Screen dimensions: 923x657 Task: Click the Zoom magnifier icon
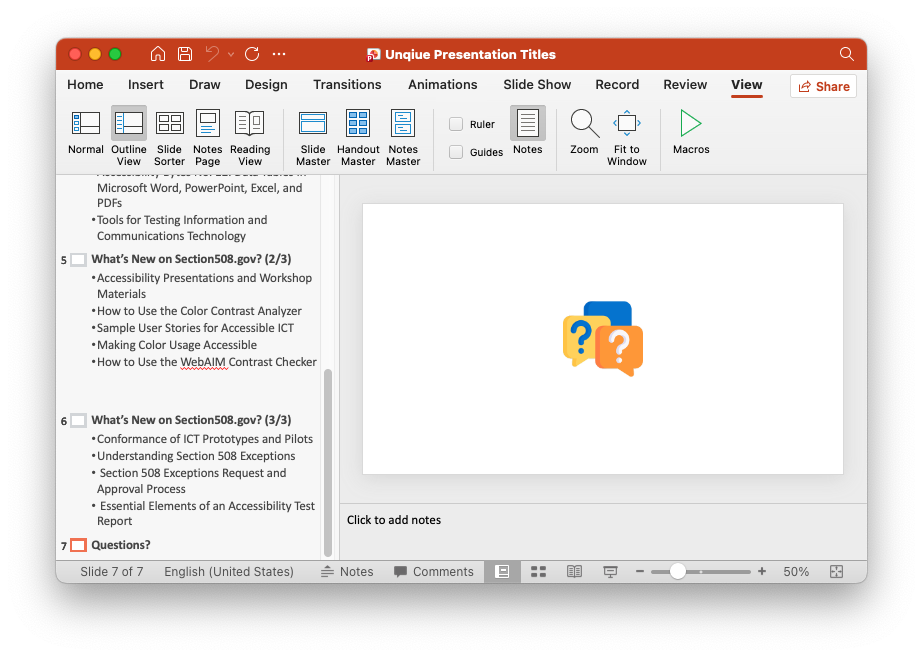(x=584, y=124)
